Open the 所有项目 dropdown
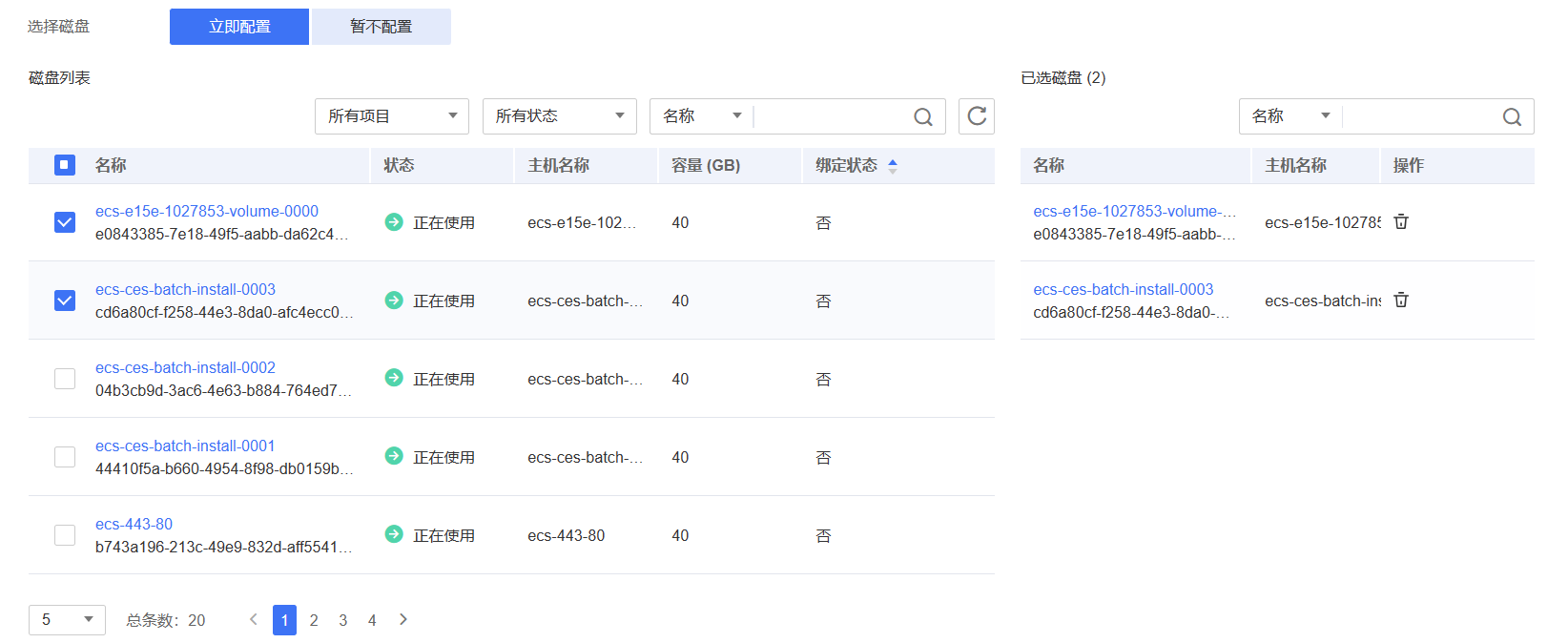Screen dimensions: 1568x643 (391, 116)
